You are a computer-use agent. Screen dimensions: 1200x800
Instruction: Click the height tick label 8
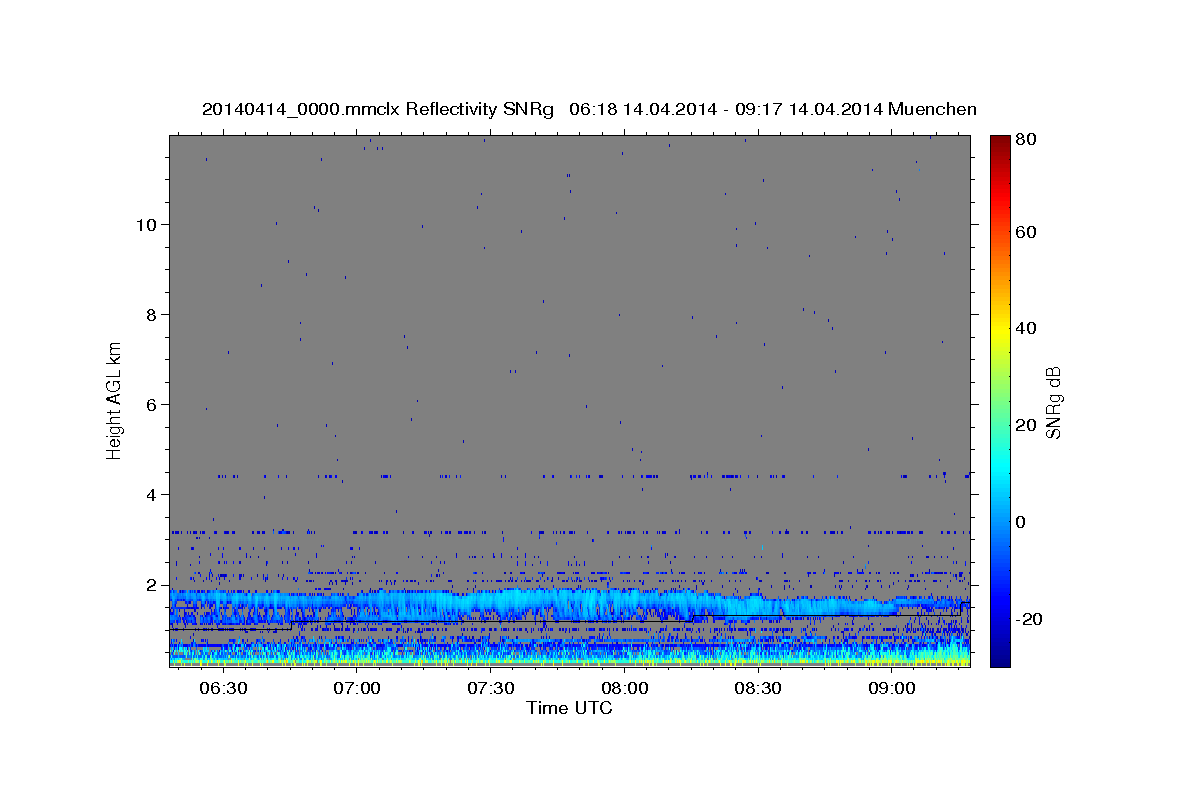click(x=151, y=314)
